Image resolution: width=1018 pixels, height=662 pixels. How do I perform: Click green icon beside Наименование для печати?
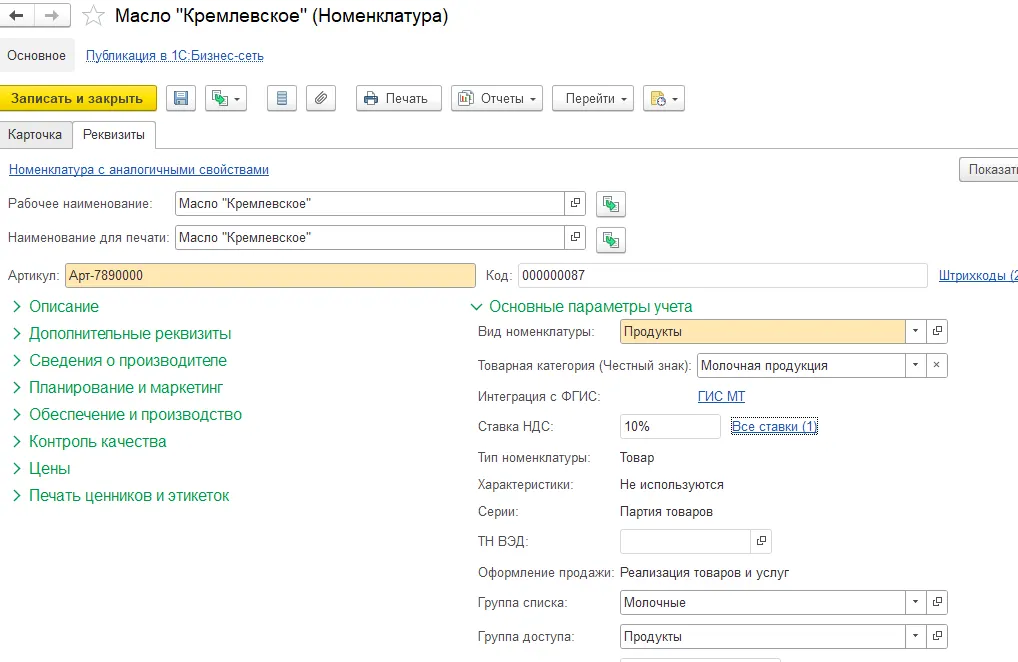point(610,240)
